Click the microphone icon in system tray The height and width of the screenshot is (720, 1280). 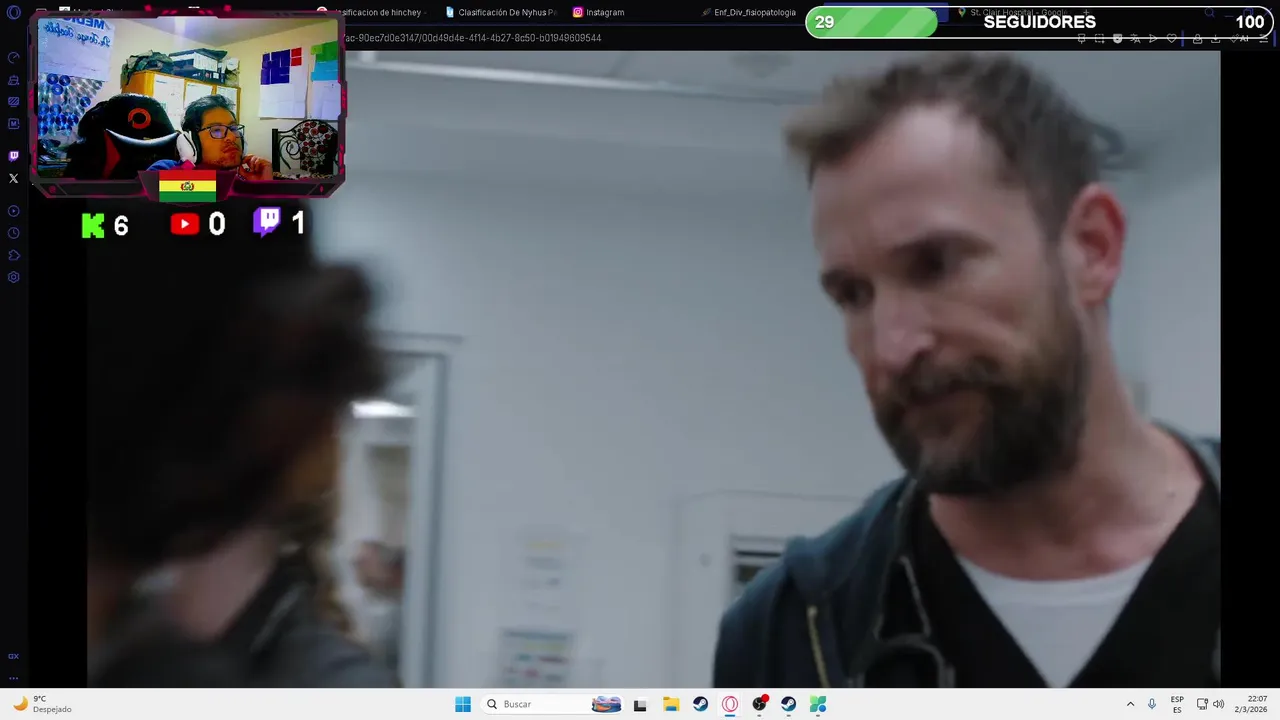pyautogui.click(x=1152, y=704)
